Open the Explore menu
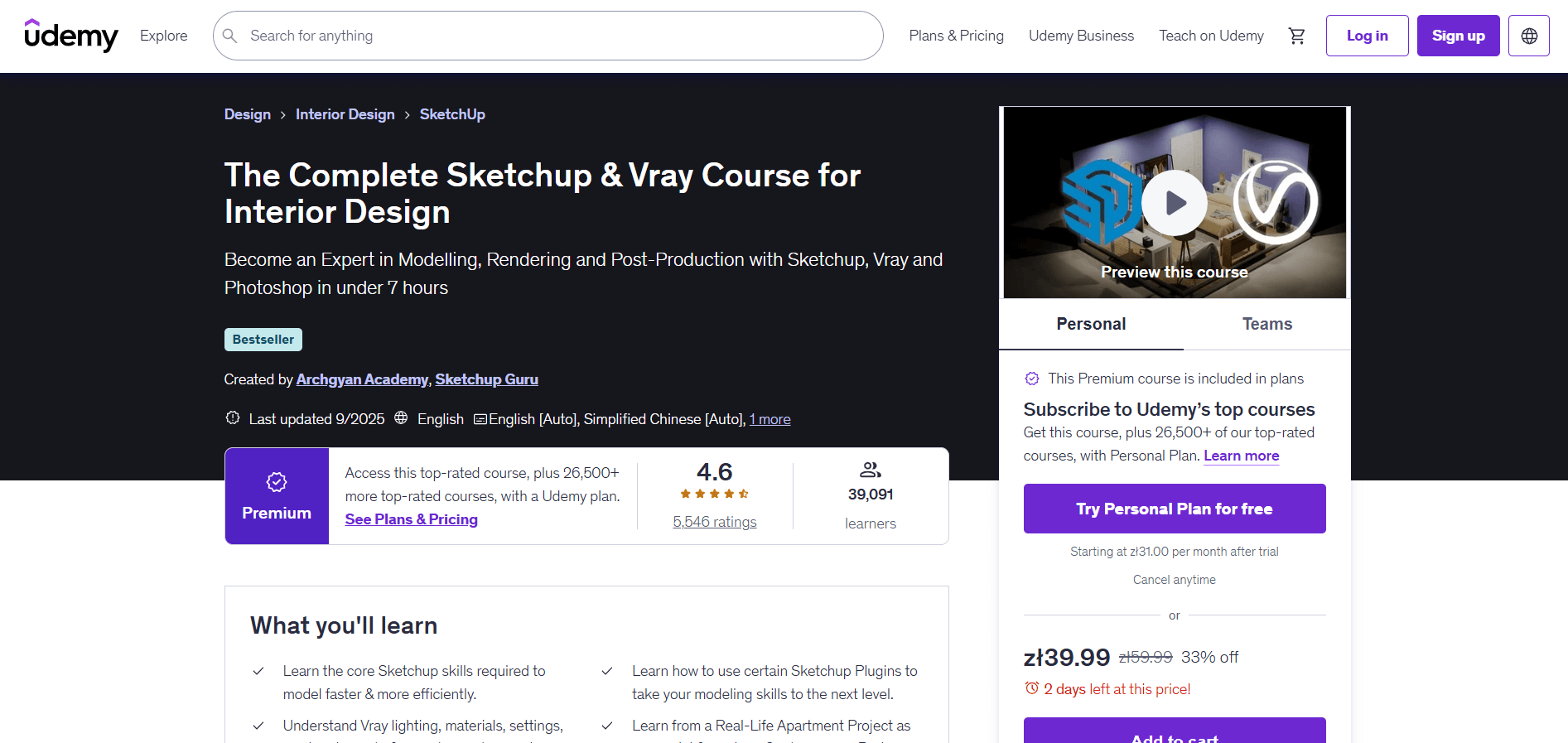The height and width of the screenshot is (743, 1568). (x=163, y=36)
